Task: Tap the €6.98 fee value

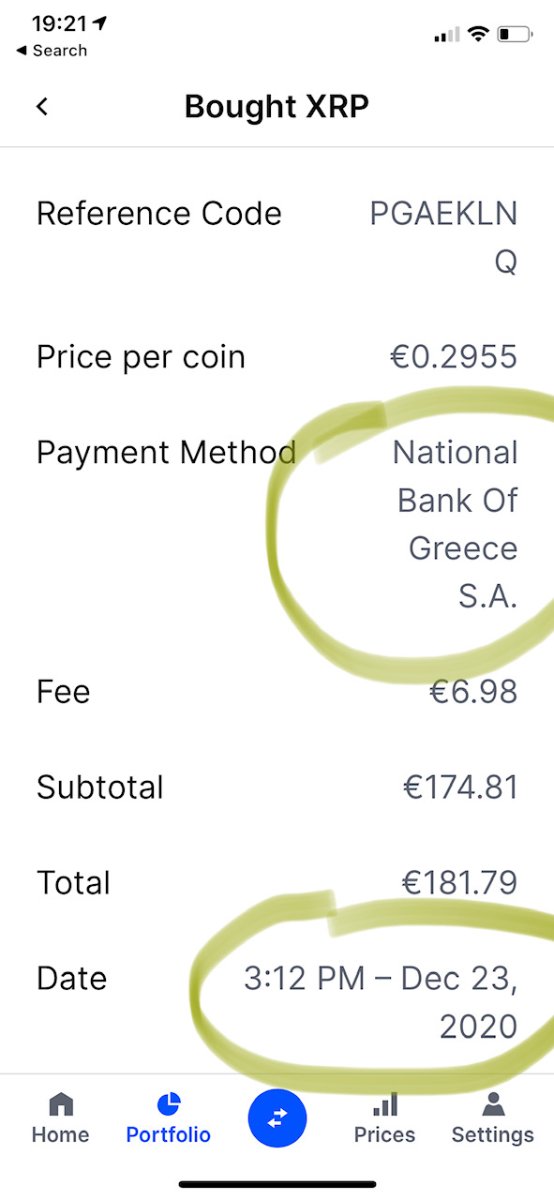Action: [x=473, y=691]
